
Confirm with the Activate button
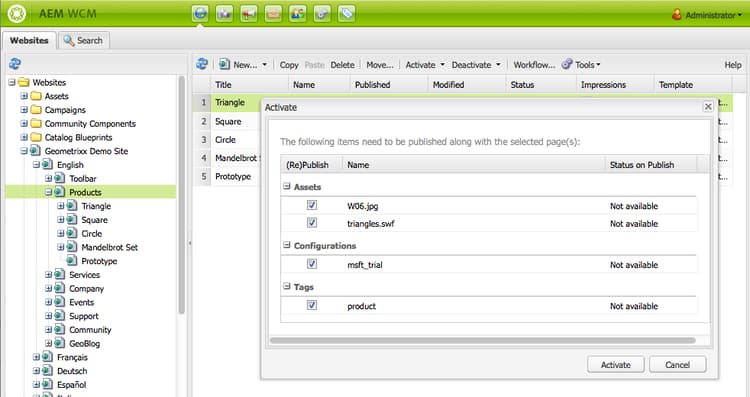[616, 365]
